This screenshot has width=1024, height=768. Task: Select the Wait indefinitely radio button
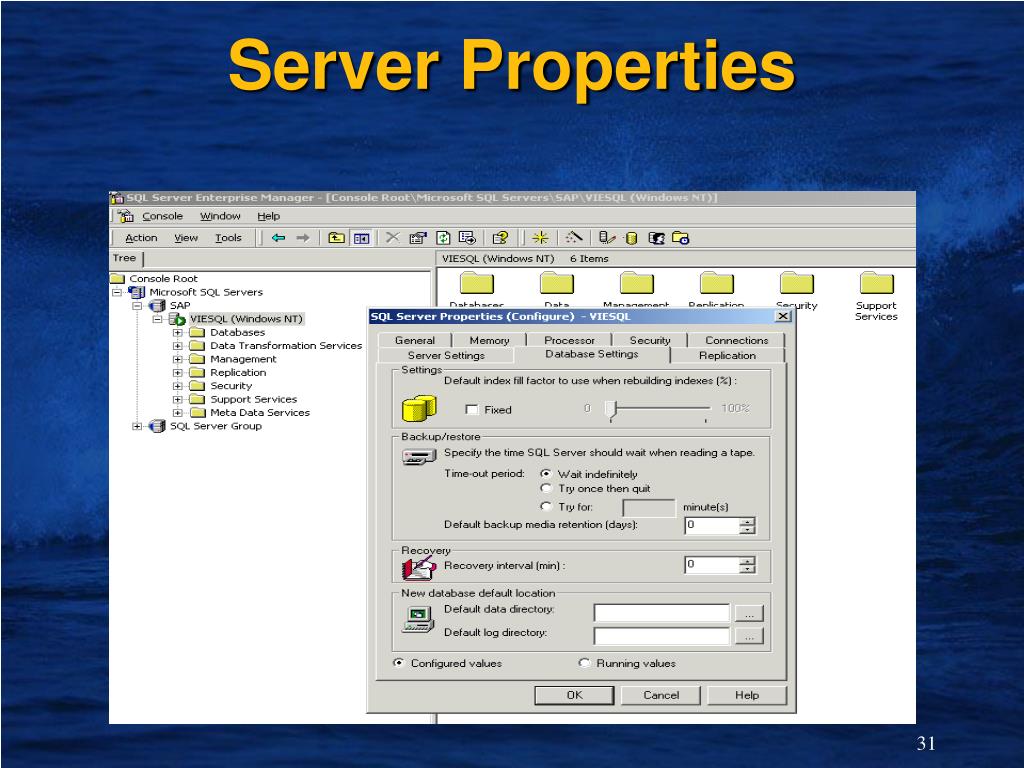click(546, 473)
